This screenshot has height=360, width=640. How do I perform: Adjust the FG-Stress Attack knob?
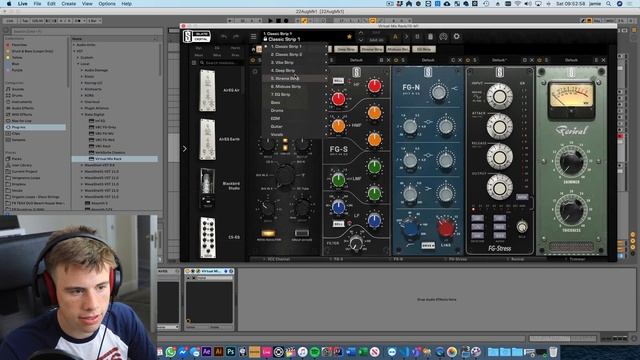point(499,127)
